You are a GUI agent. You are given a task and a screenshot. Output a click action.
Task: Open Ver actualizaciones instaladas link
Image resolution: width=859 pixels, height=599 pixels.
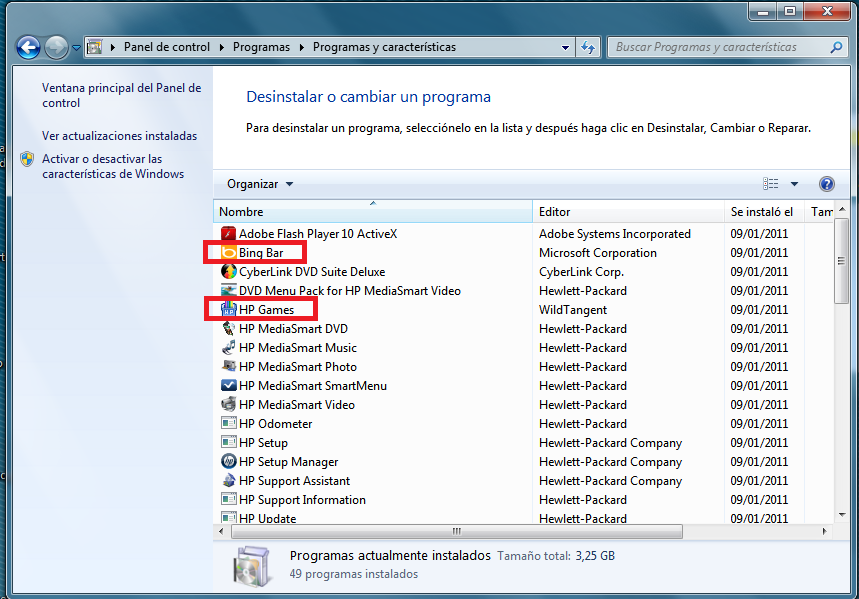click(x=119, y=136)
